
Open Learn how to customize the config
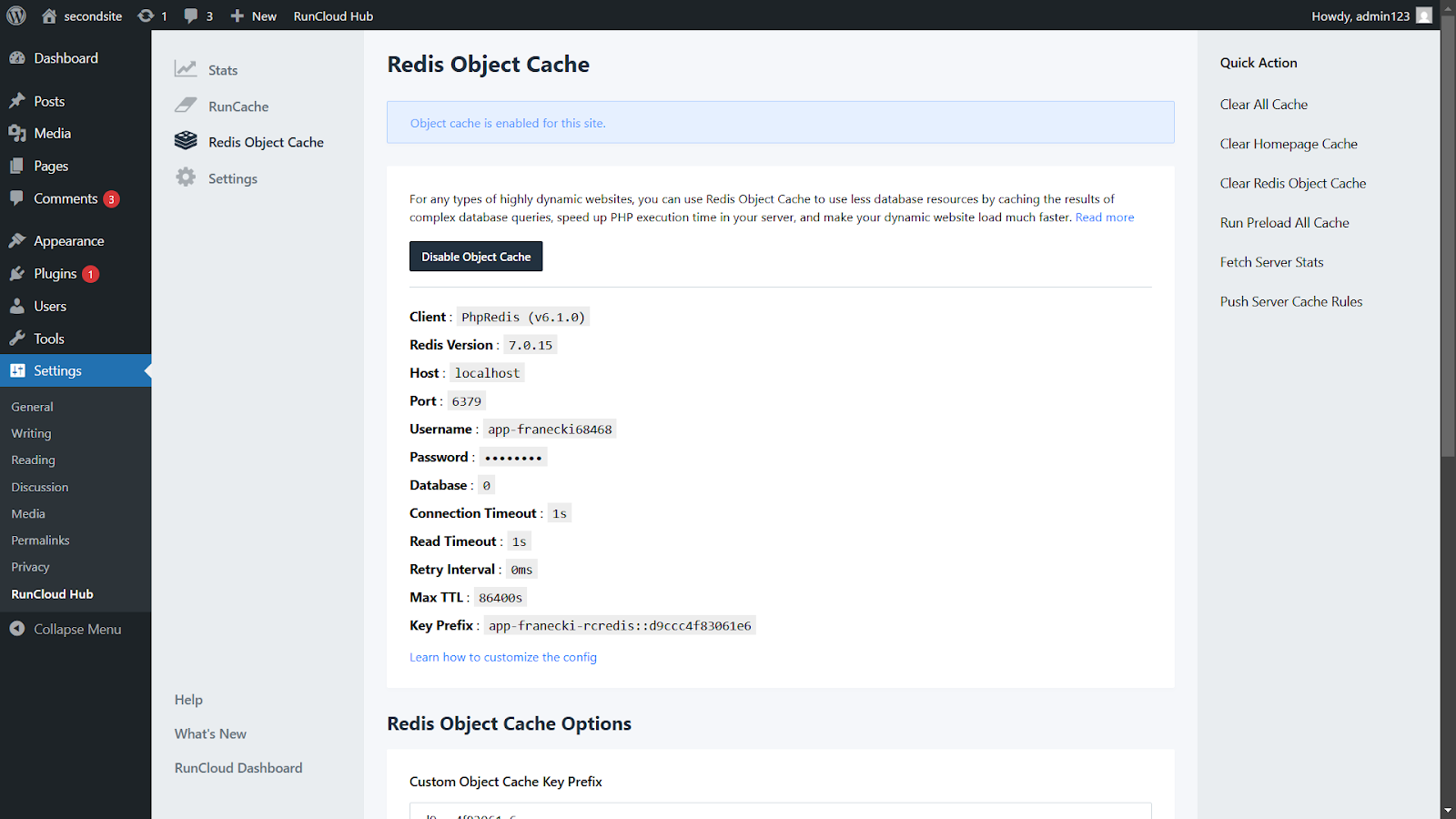pos(502,657)
